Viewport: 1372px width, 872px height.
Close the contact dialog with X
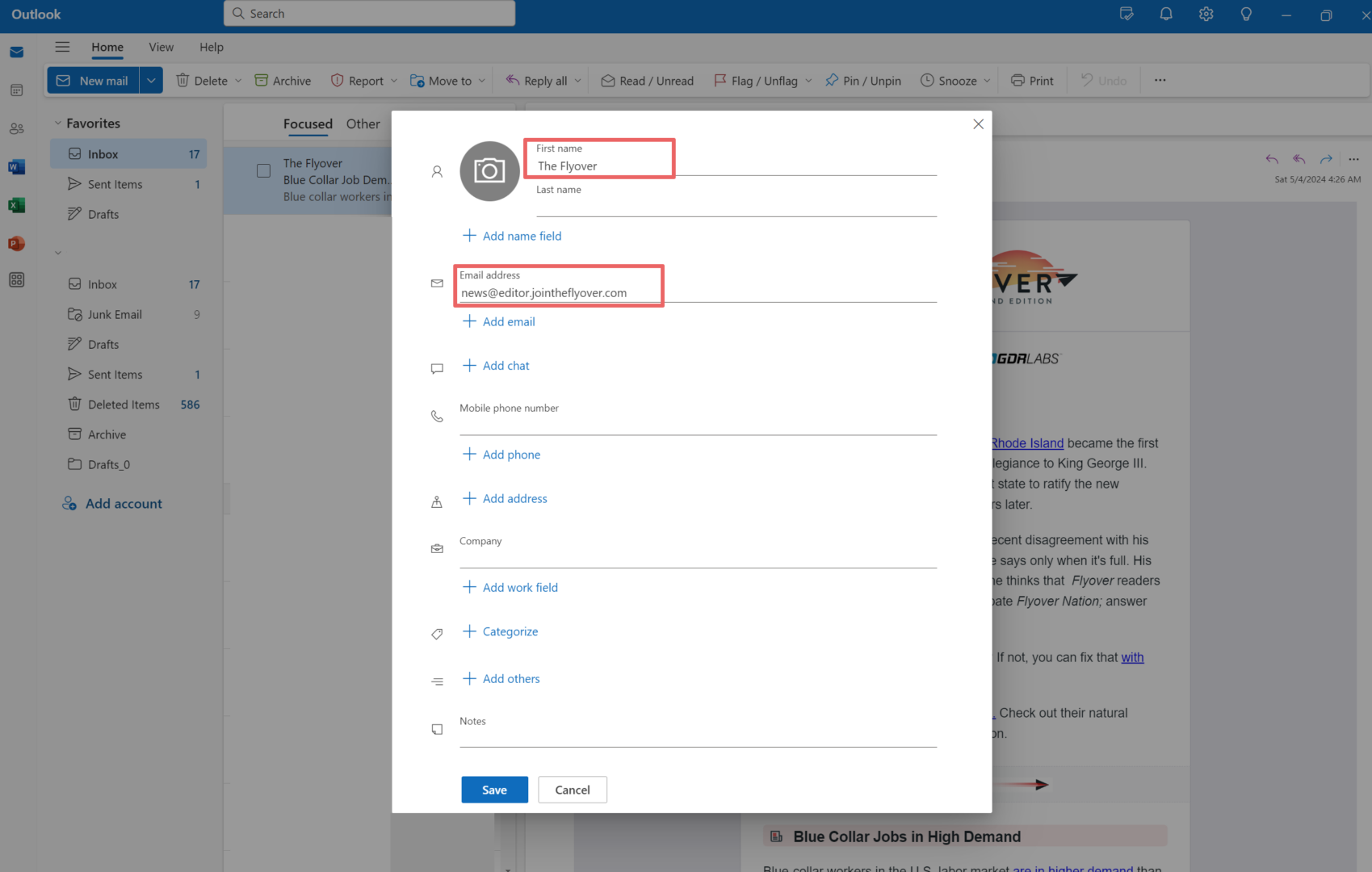tap(978, 124)
